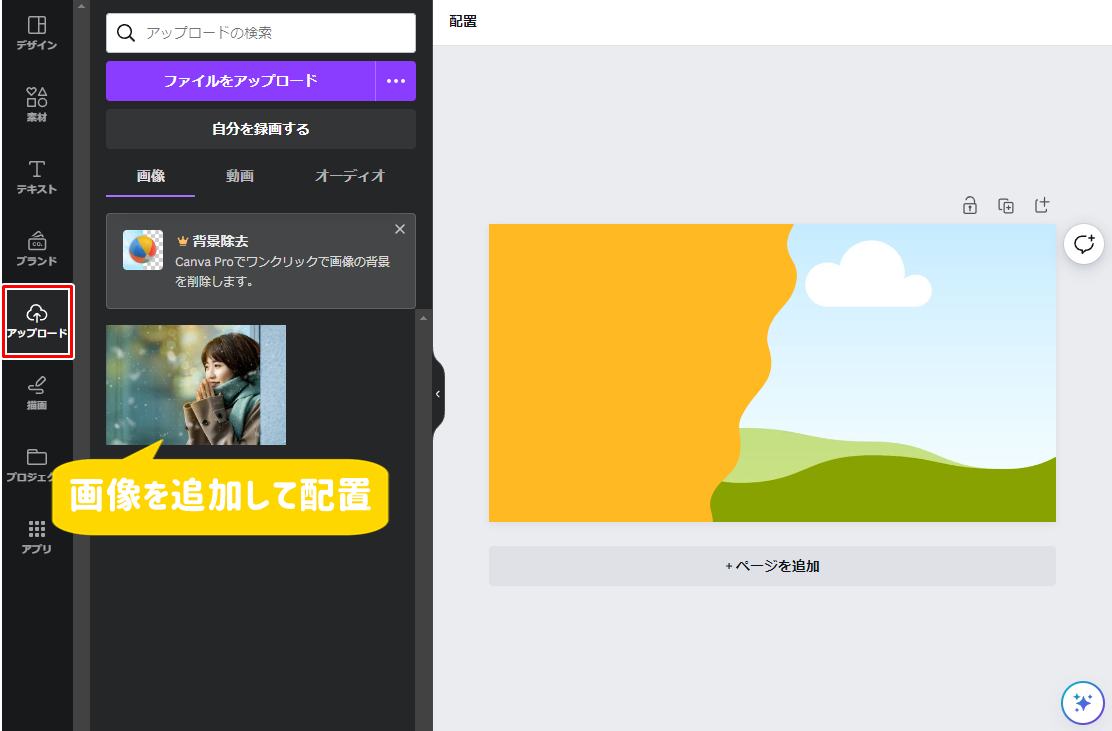Duplicate the page using the copy icon
This screenshot has width=1112, height=731.
(x=1006, y=206)
